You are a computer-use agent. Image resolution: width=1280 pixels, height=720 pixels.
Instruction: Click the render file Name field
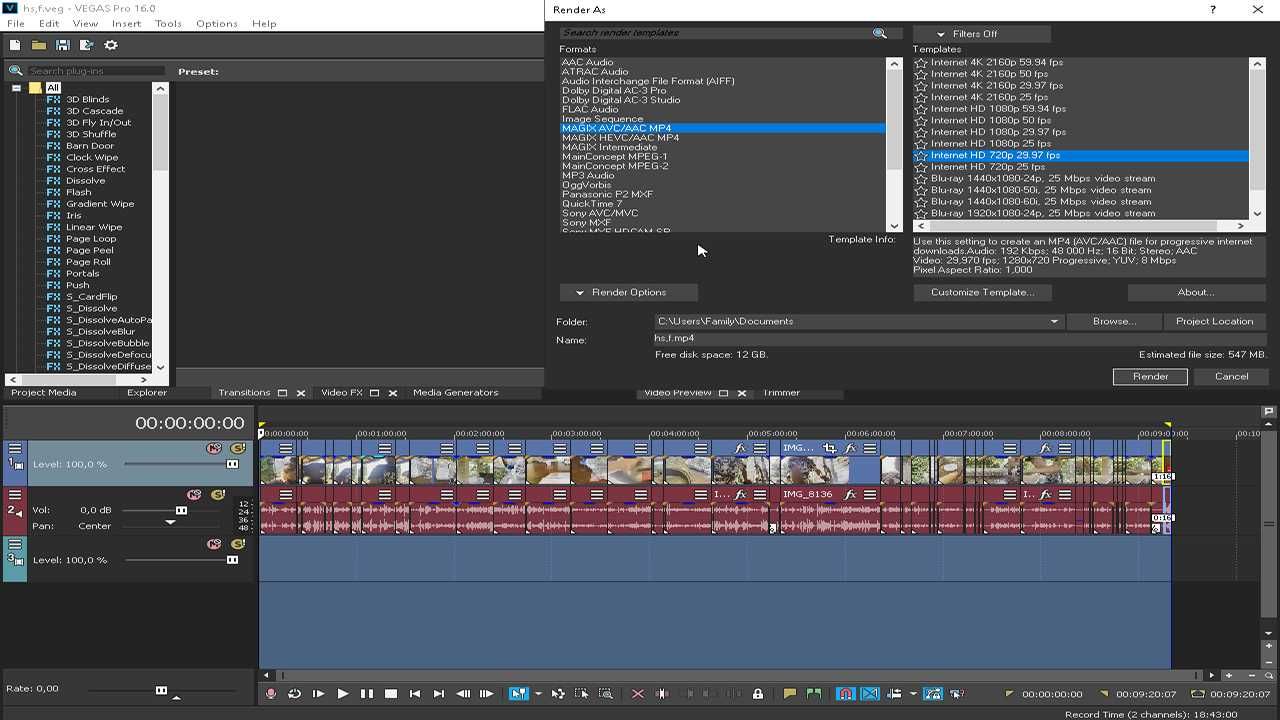pos(960,338)
